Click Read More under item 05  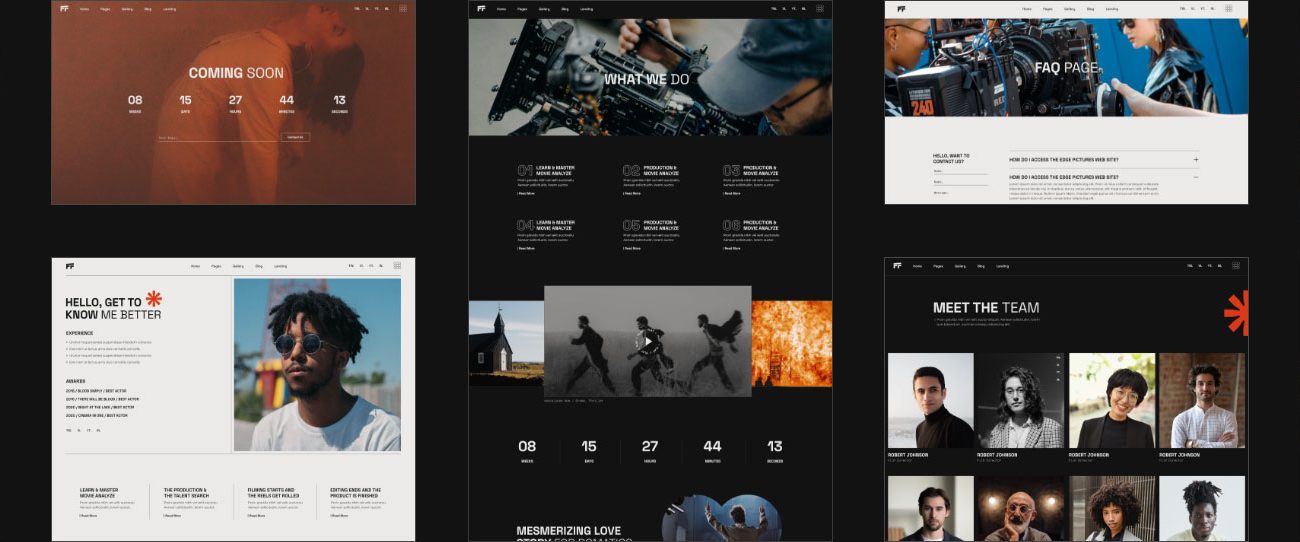click(632, 248)
